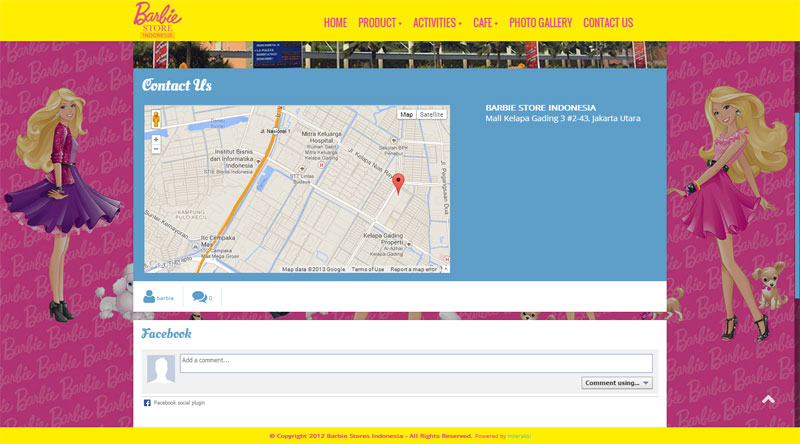Click the barbie author user icon
Viewport: 800px width, 444px height.
coord(149,297)
